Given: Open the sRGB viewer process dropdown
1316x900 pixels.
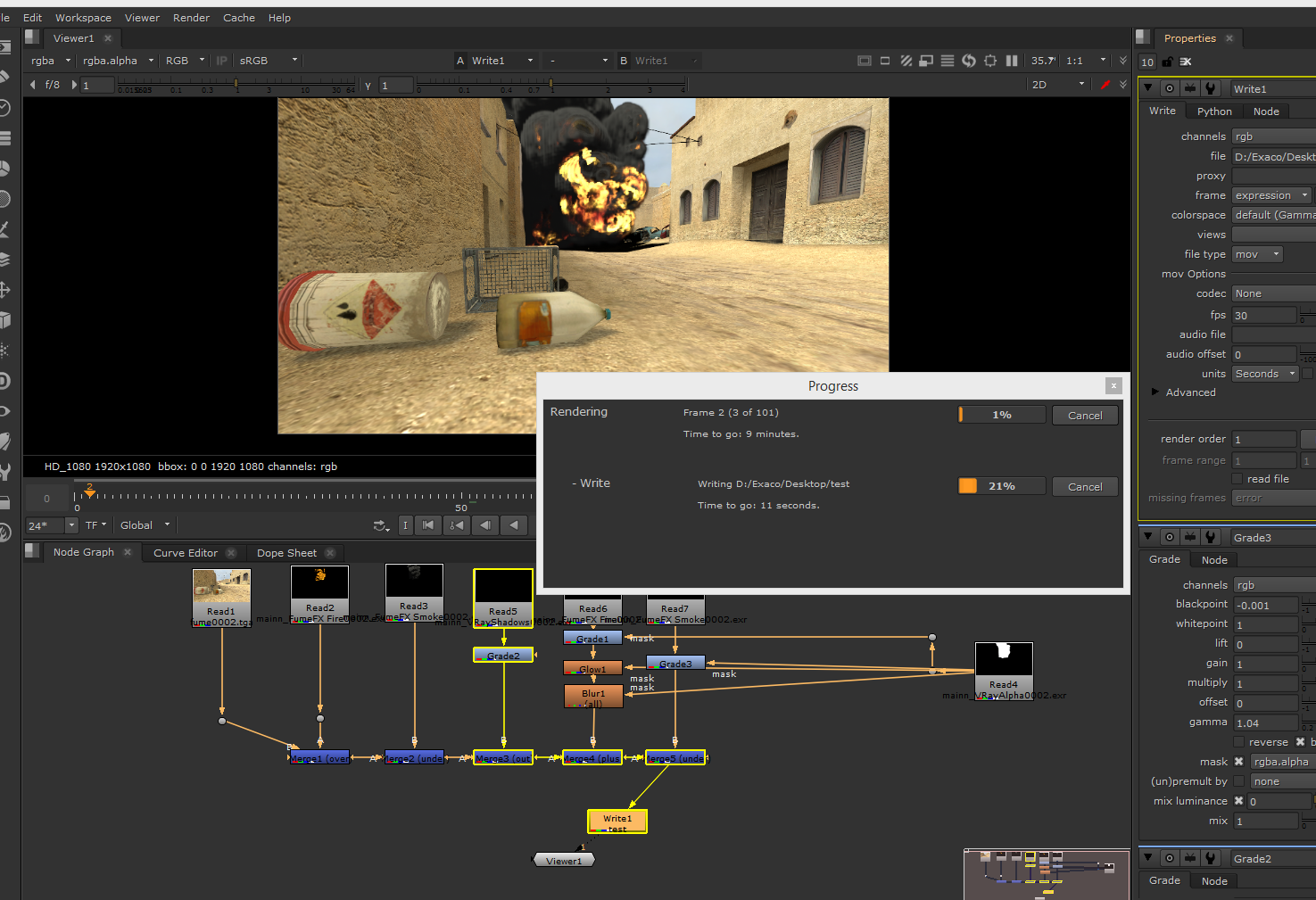Looking at the screenshot, I should [268, 61].
